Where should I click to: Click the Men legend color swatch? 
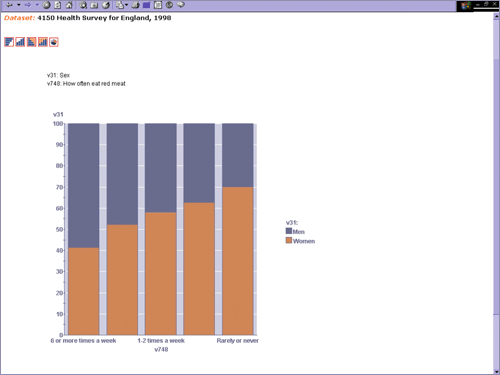(289, 231)
